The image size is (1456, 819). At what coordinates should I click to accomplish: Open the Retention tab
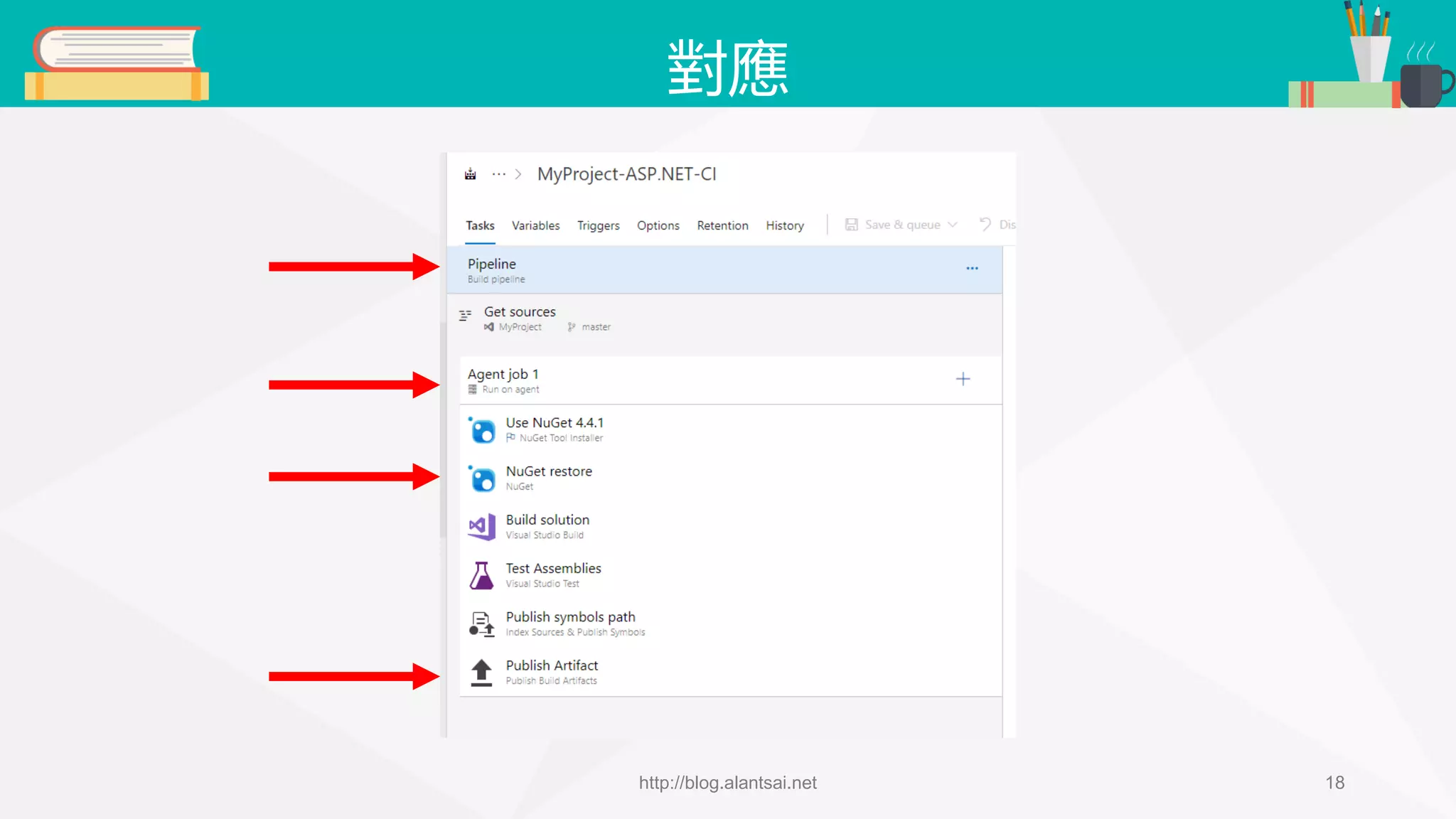point(722,225)
